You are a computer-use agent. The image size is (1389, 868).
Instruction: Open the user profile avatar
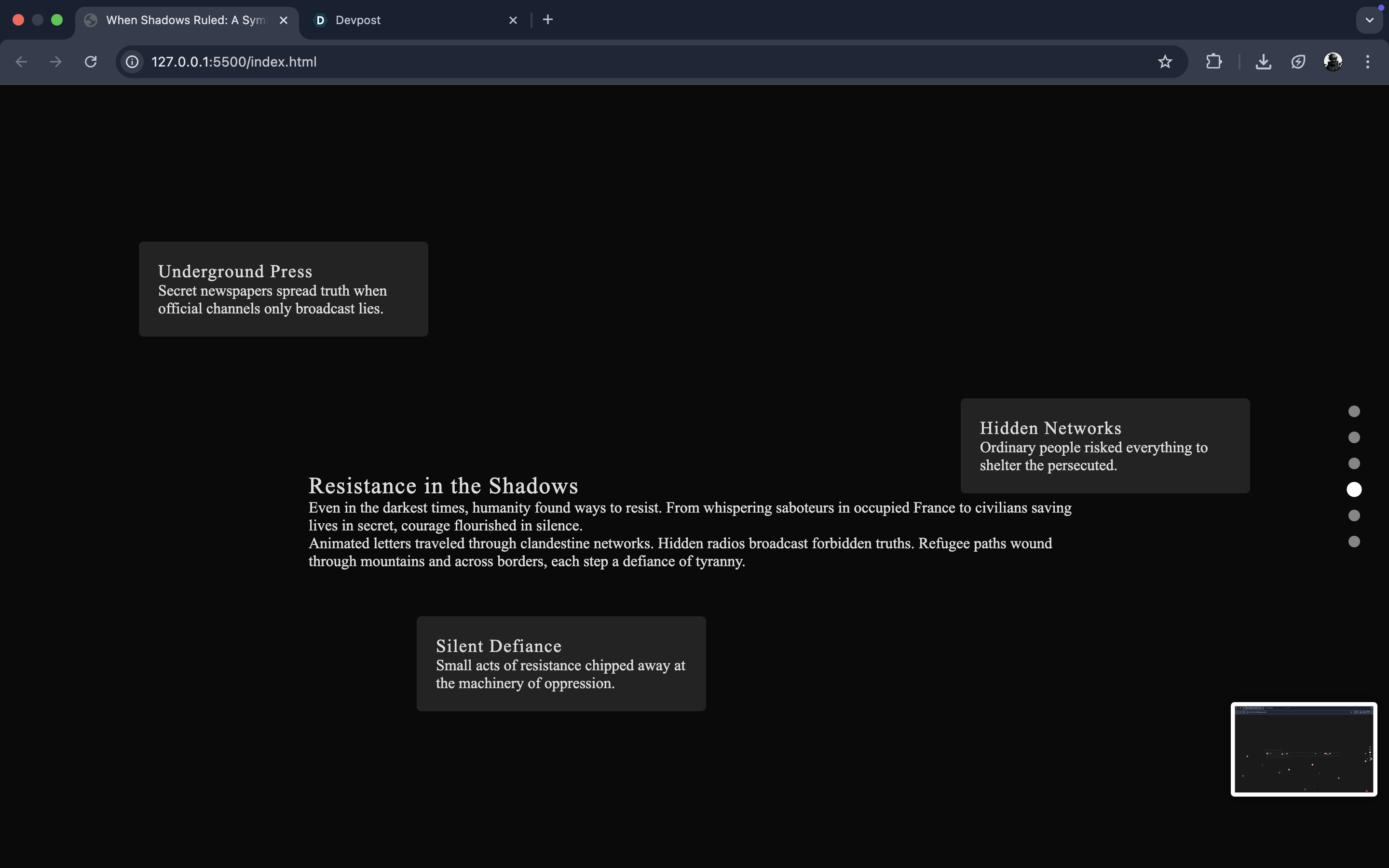point(1332,62)
